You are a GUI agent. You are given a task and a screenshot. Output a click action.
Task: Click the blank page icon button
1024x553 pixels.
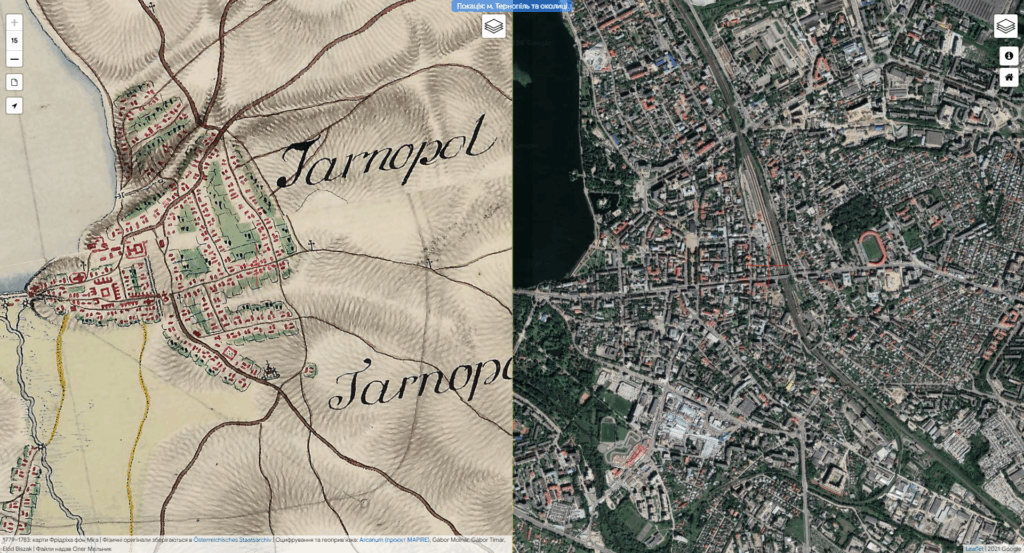[x=14, y=82]
